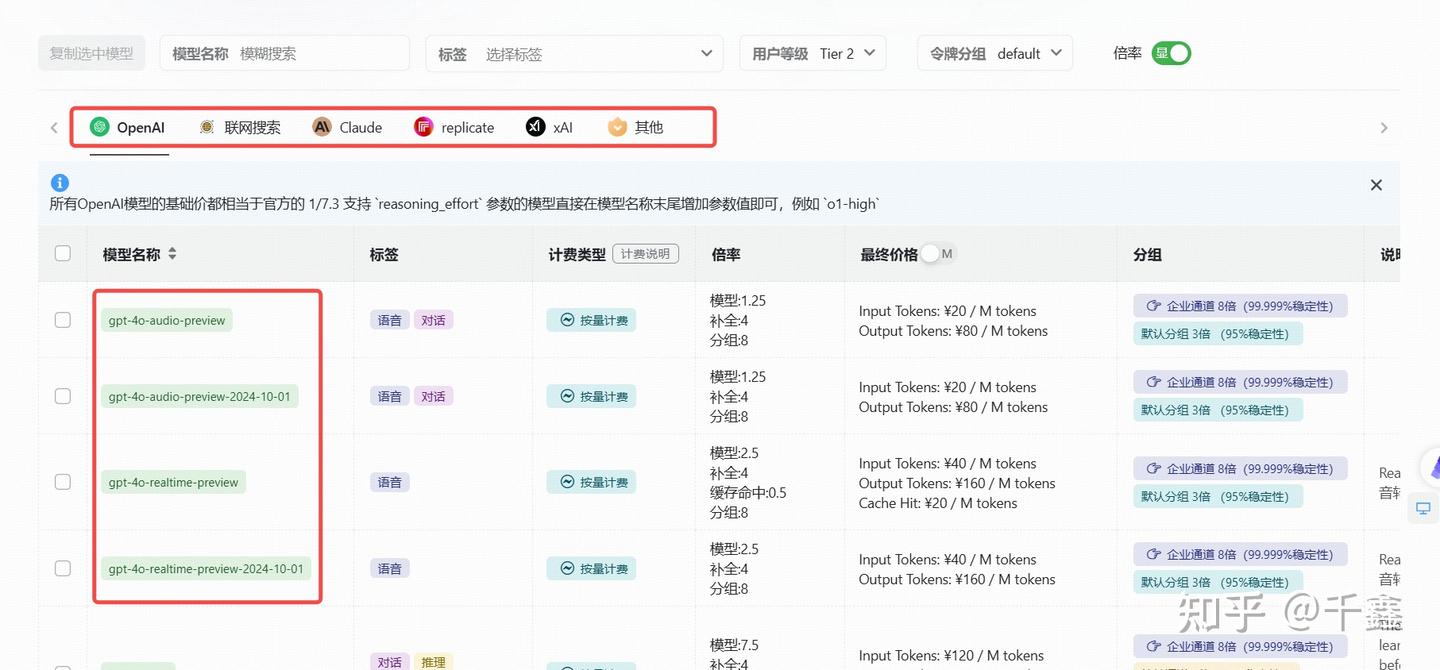The width and height of the screenshot is (1440, 670).
Task: Click the OpenAI logo icon in tabs
Action: (x=99, y=127)
